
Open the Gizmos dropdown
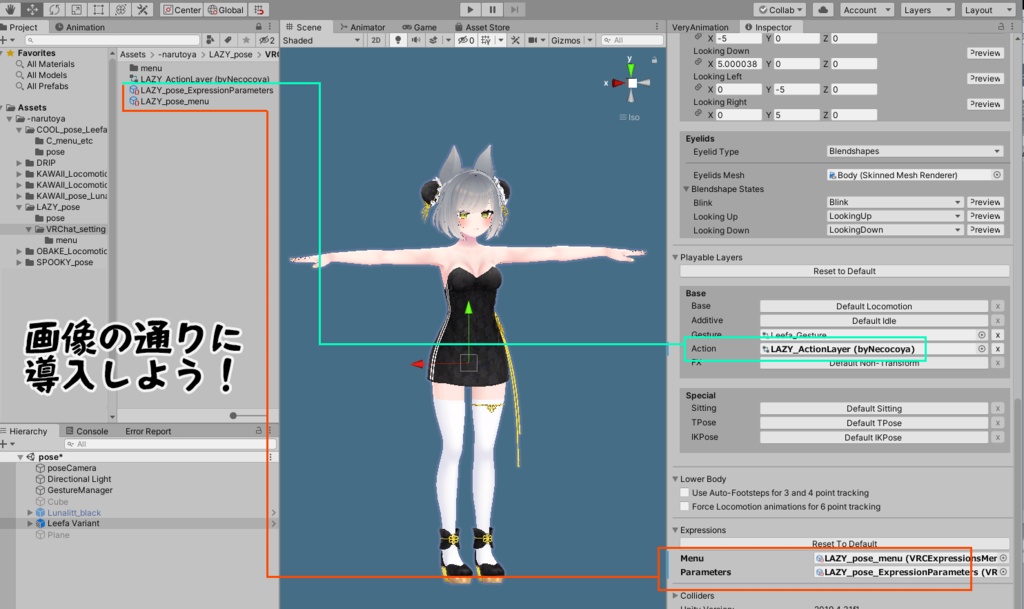(571, 40)
